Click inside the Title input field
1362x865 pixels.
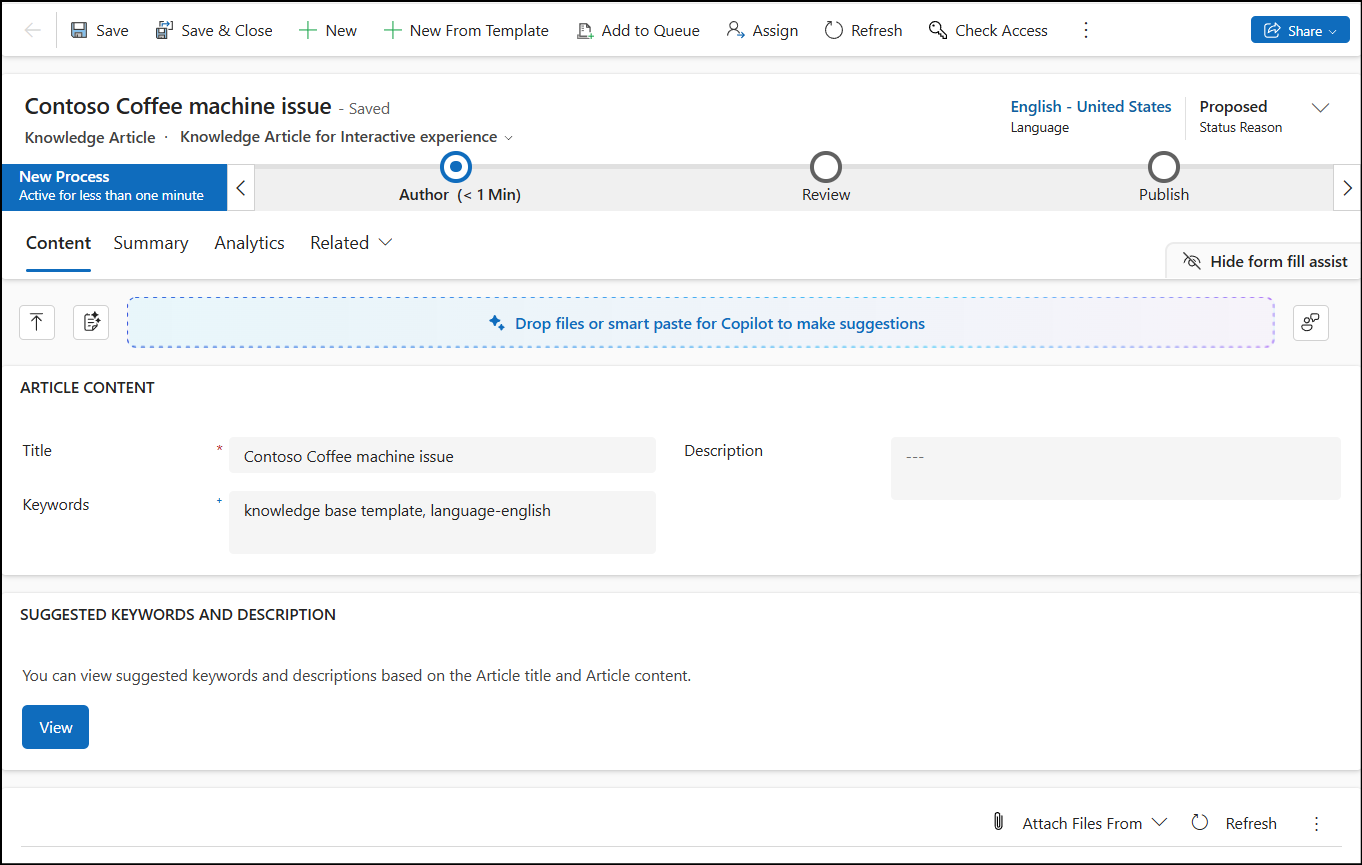coord(440,455)
